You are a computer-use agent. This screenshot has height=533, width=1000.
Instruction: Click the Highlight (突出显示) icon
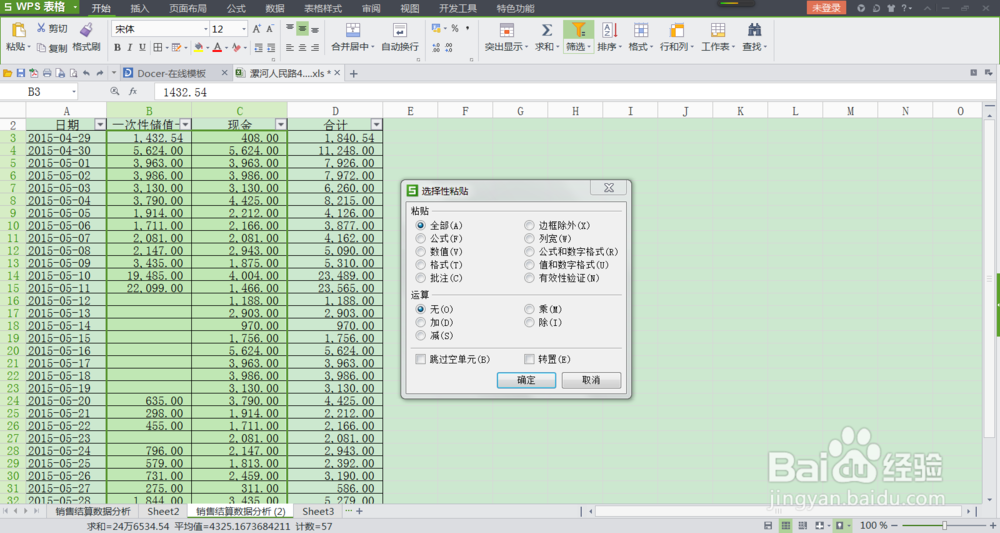[x=507, y=31]
